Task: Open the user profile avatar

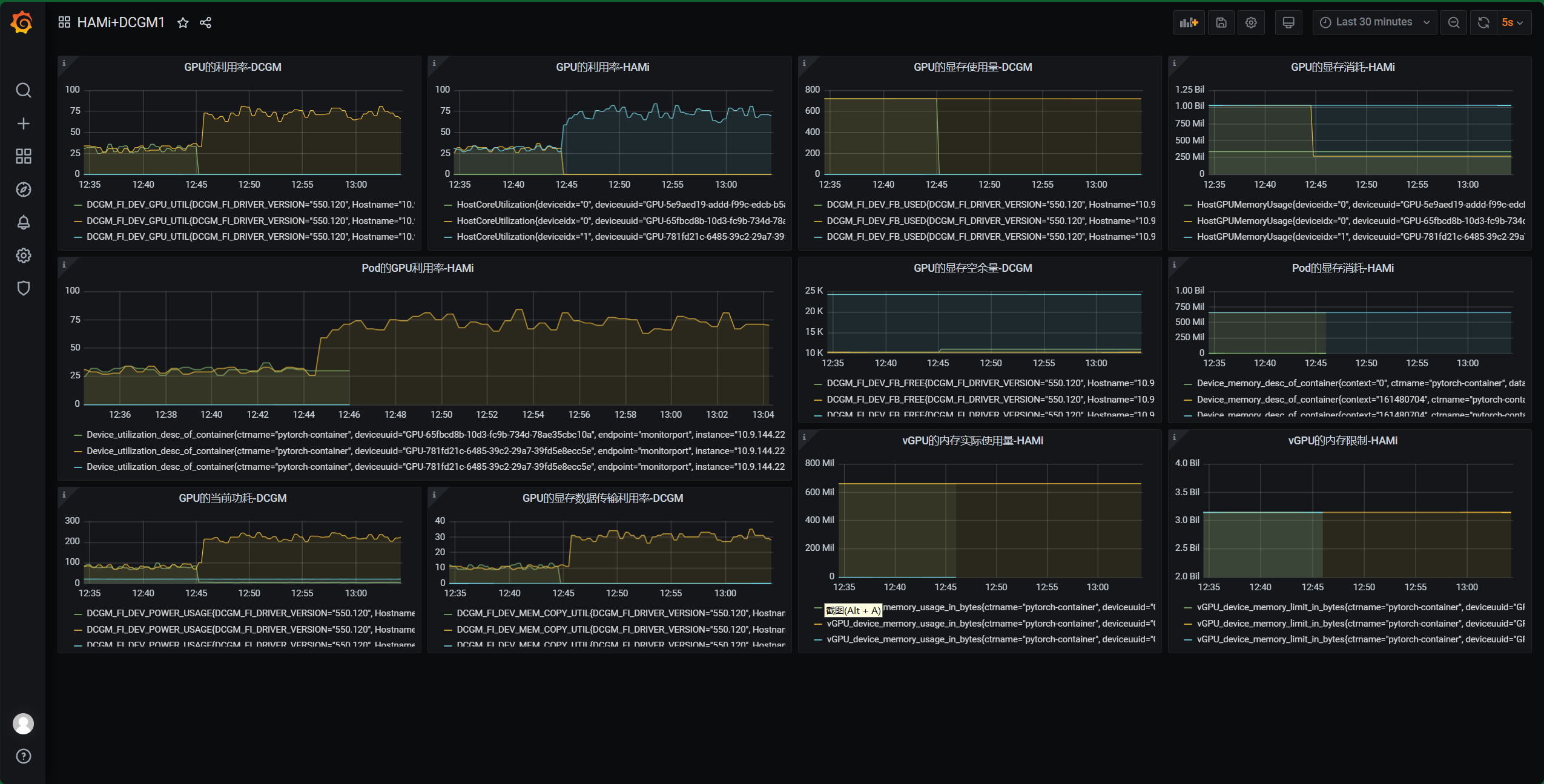Action: pyautogui.click(x=23, y=723)
